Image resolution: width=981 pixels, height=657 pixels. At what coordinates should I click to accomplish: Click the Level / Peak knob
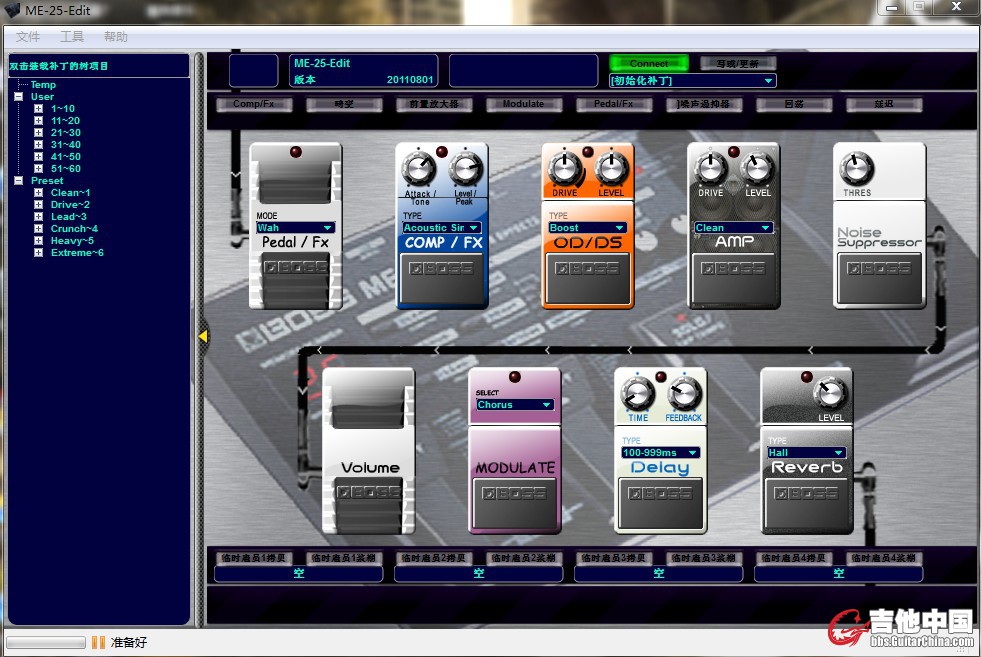tap(466, 169)
